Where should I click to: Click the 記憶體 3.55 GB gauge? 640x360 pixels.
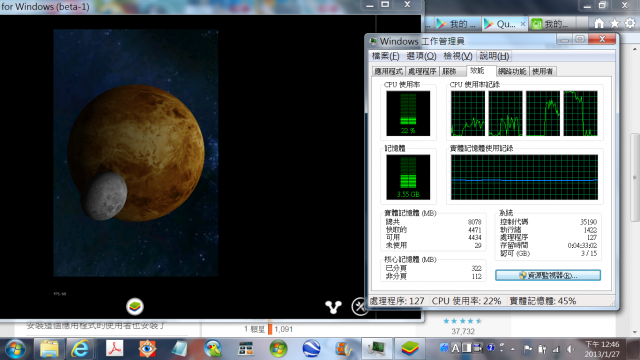[408, 177]
